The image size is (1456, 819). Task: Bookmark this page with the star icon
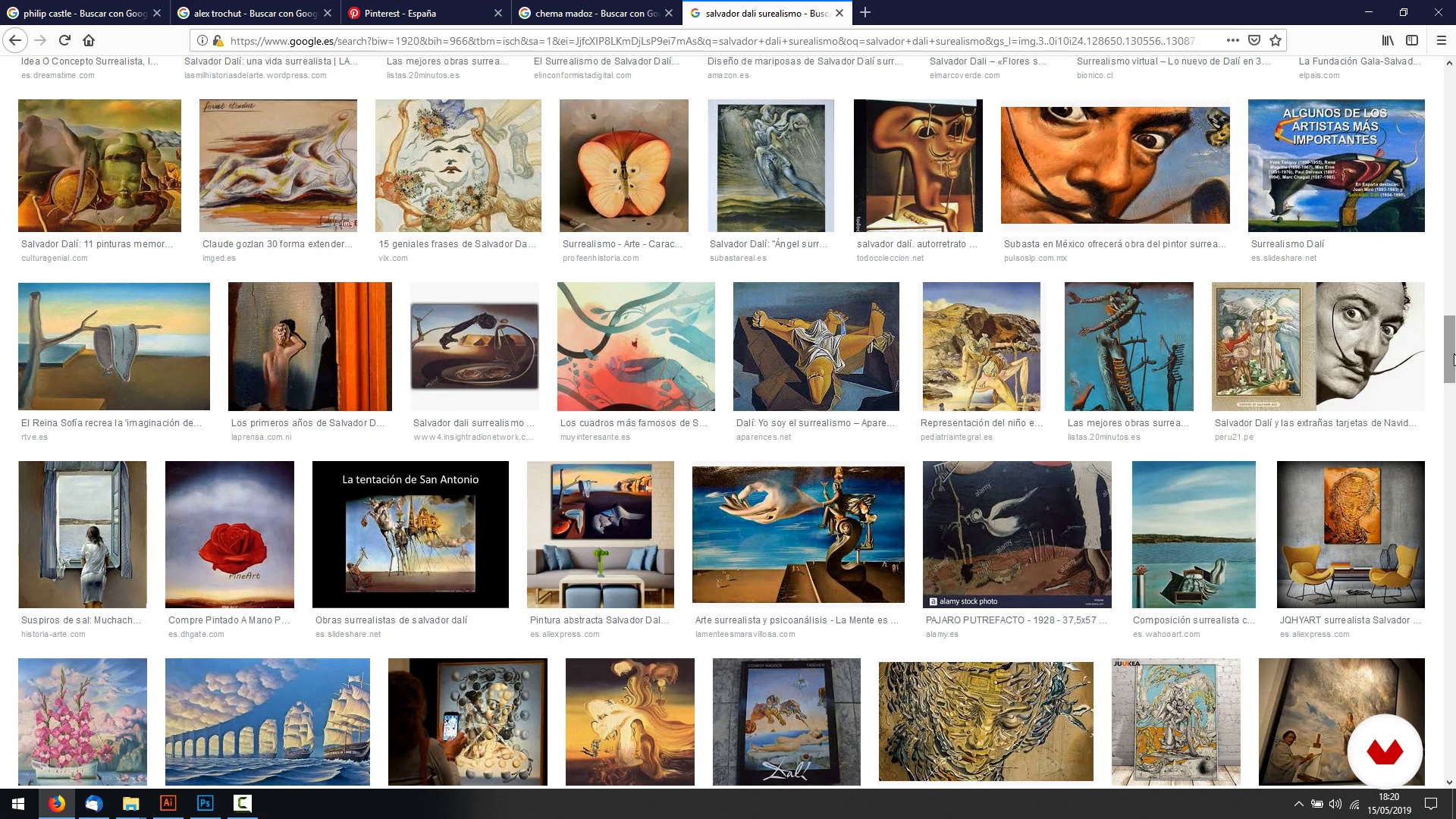[x=1276, y=40]
